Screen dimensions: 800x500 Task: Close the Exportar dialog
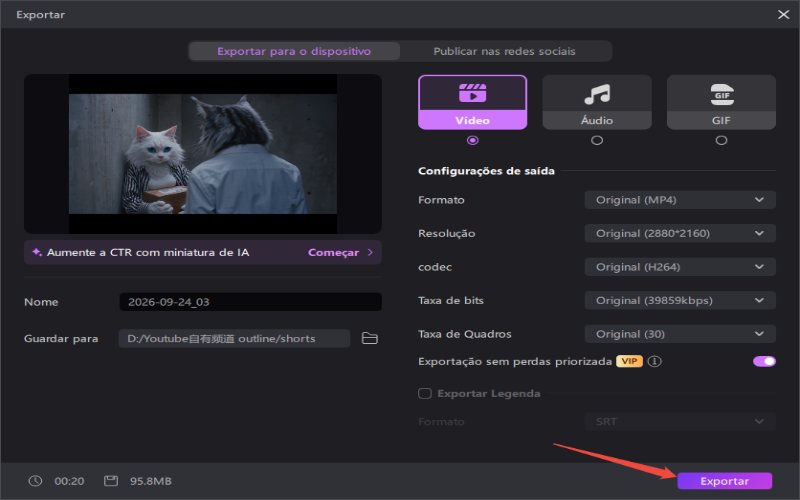tap(784, 14)
